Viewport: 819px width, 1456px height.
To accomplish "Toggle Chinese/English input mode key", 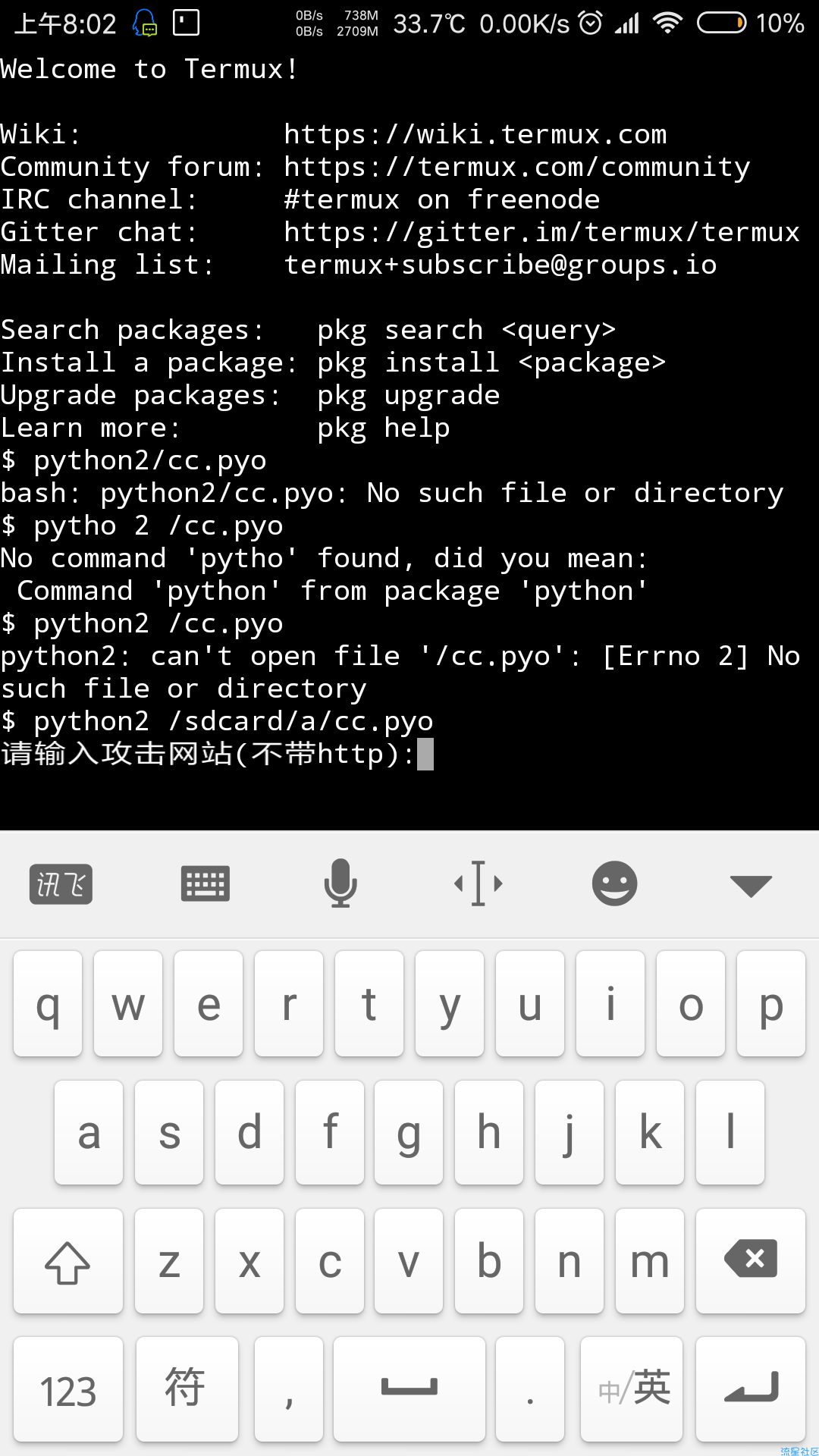I will 632,1389.
